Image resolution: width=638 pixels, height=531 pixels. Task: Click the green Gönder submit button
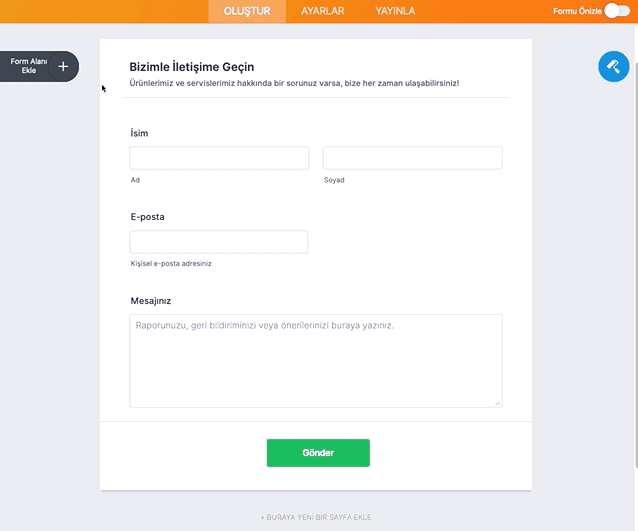pos(318,453)
